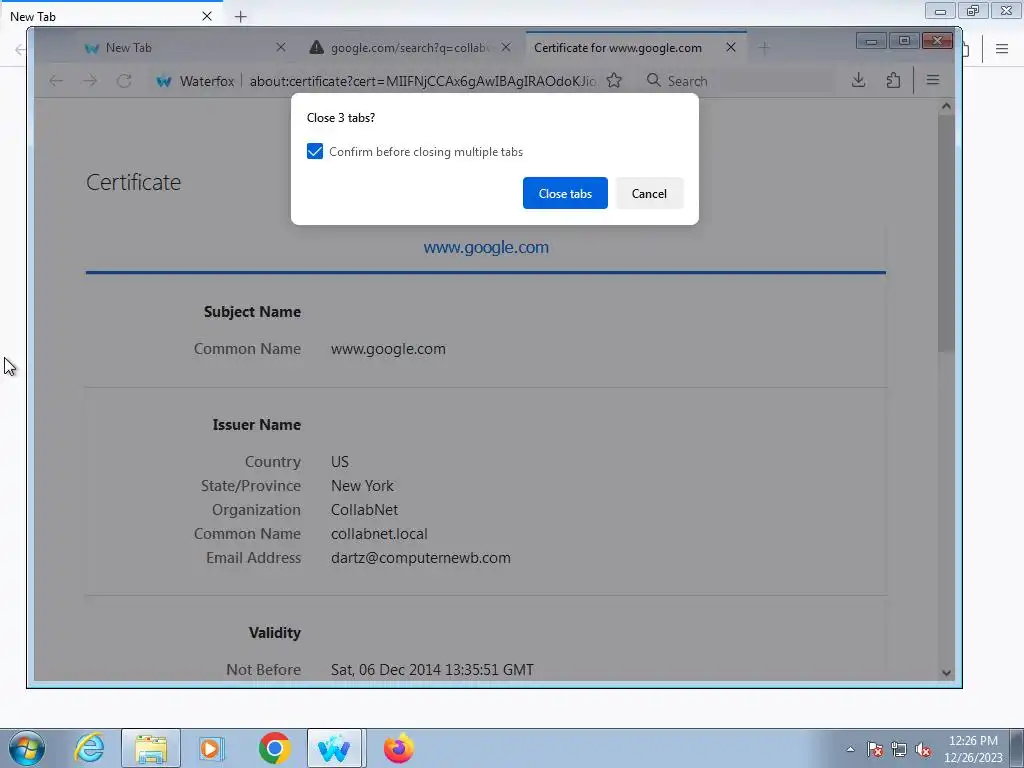Select the Subject common name www.google.com
This screenshot has height=768, width=1024.
tap(388, 349)
